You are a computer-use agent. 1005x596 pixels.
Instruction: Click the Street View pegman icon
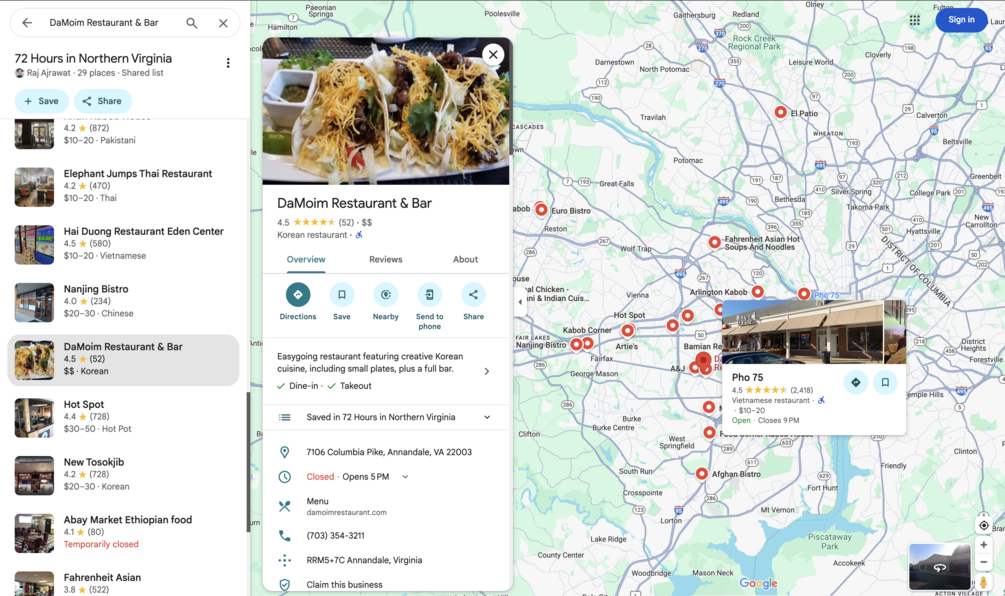tap(983, 582)
